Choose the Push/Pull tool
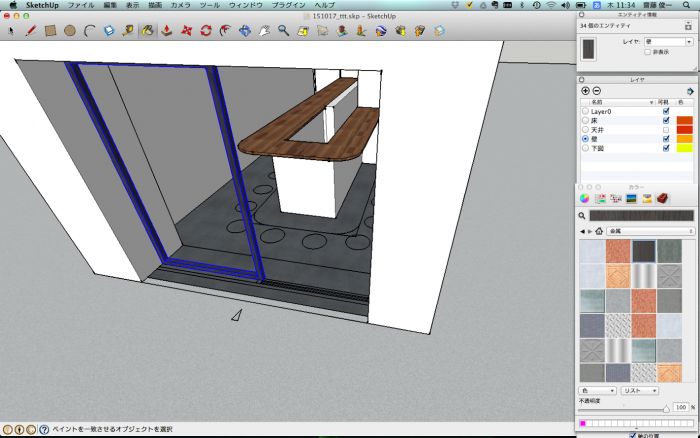Viewport: 700px width, 438px height. coord(167,31)
